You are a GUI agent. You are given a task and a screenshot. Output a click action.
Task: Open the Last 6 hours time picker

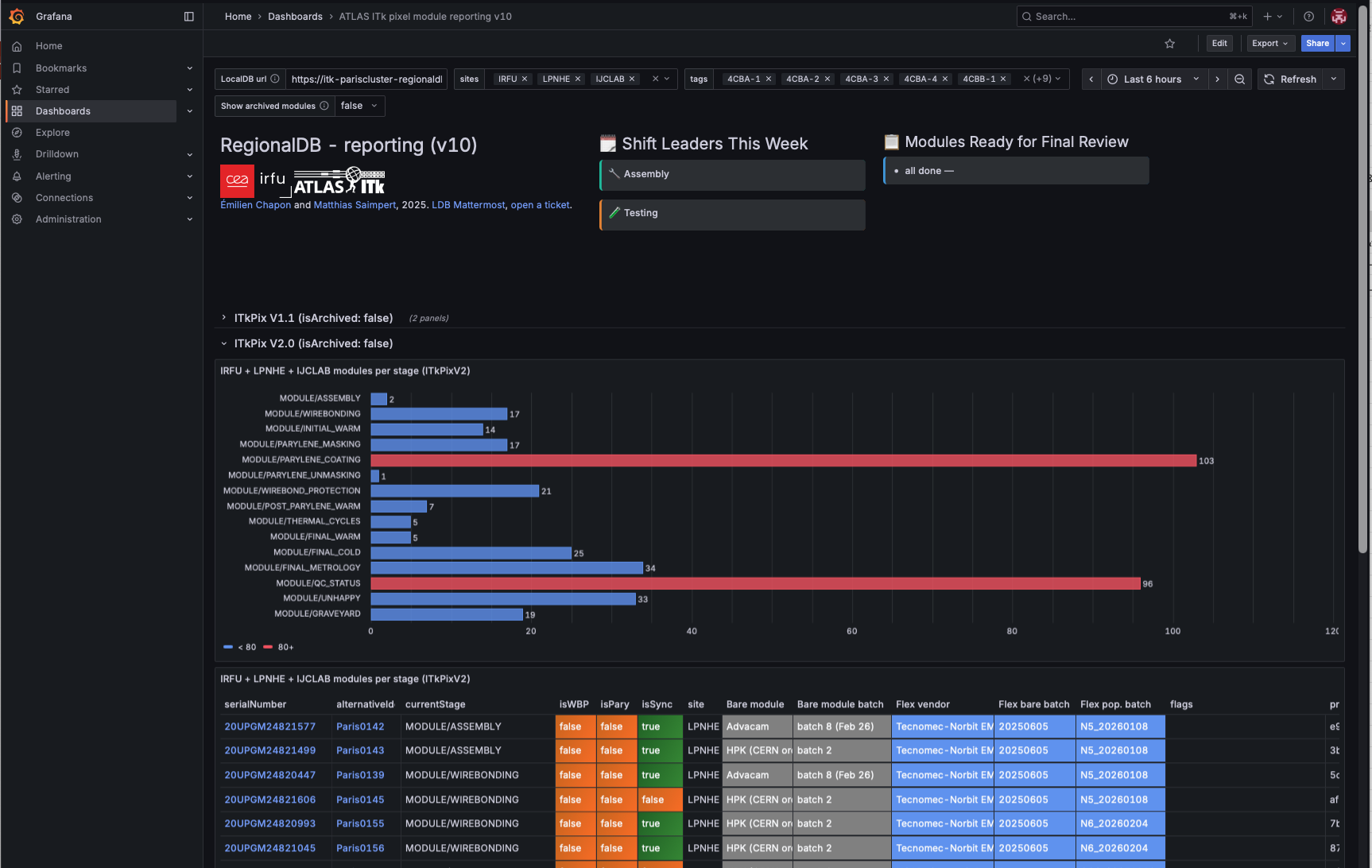tap(1153, 79)
